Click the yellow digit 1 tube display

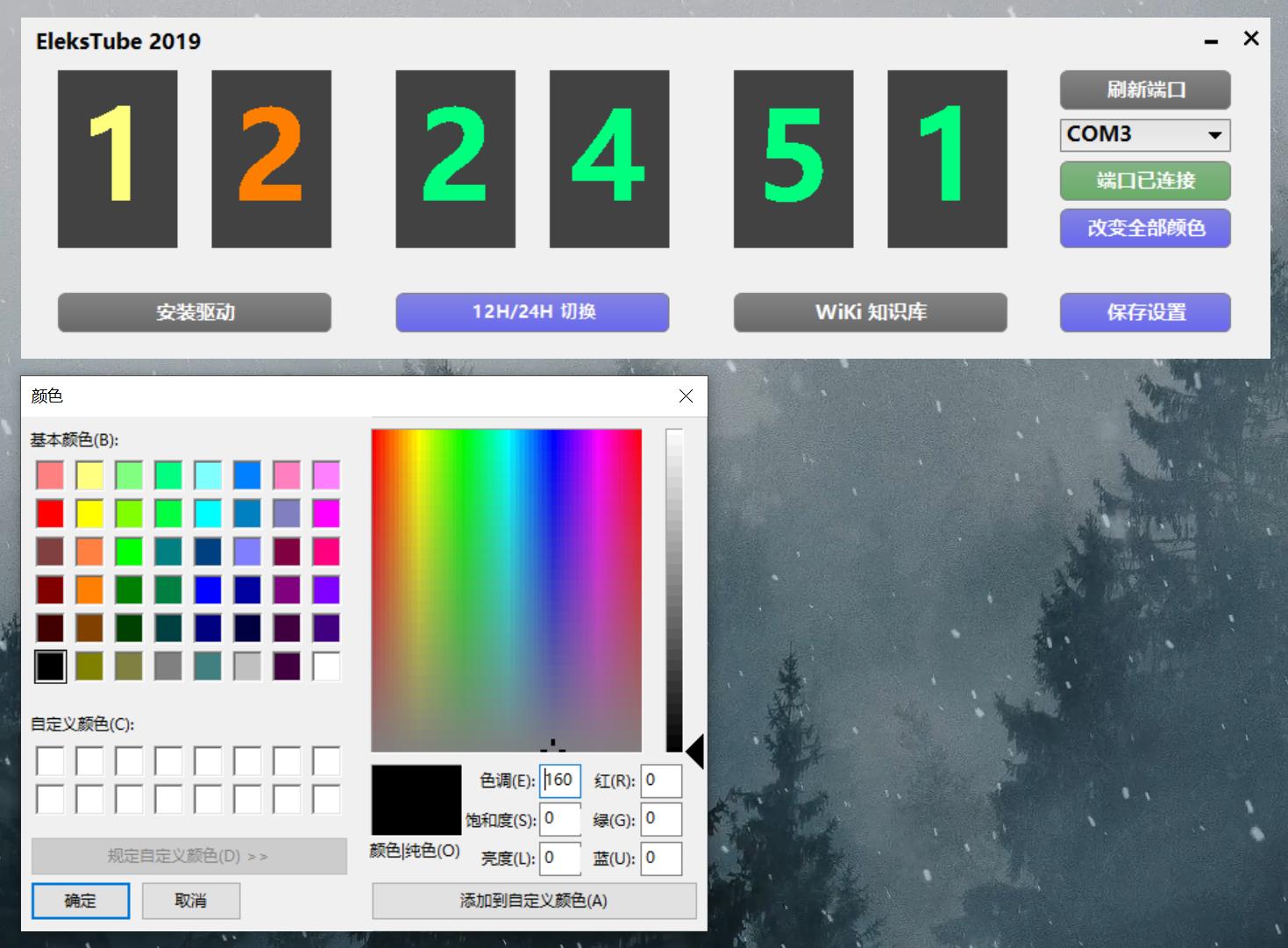point(117,159)
